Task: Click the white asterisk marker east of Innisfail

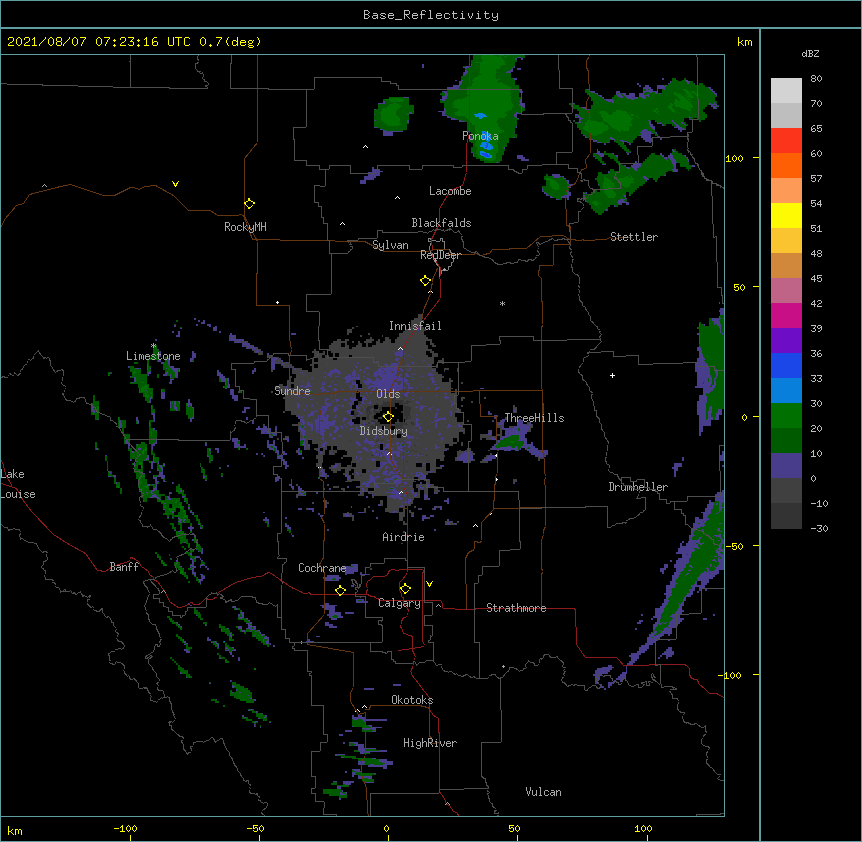Action: pos(502,303)
